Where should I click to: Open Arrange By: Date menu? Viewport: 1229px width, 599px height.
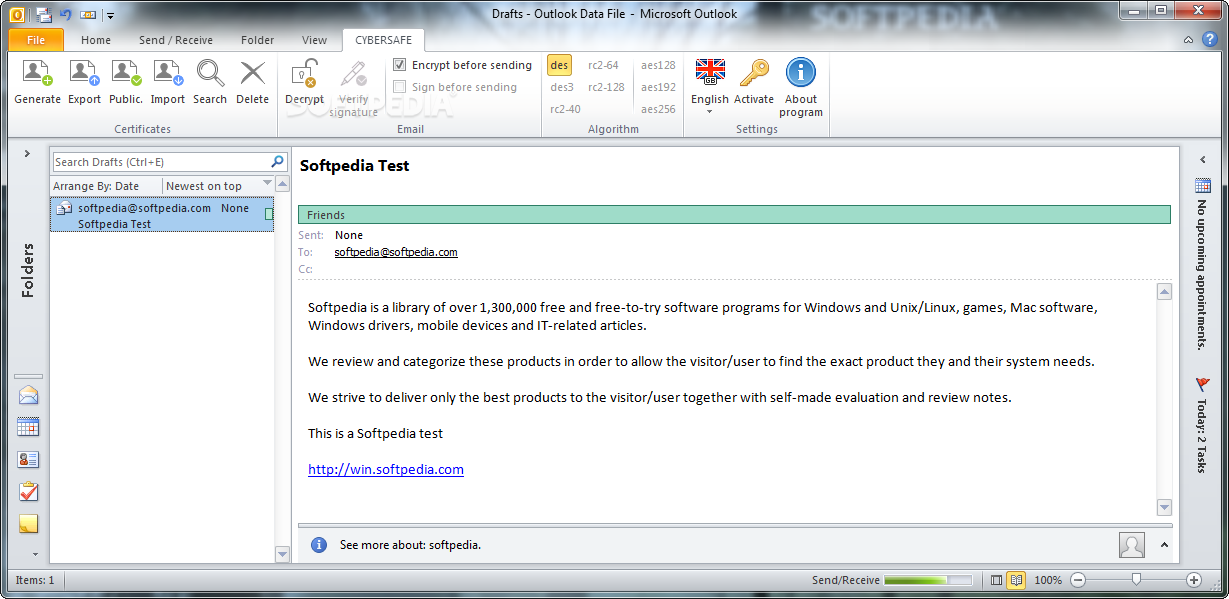coord(96,186)
